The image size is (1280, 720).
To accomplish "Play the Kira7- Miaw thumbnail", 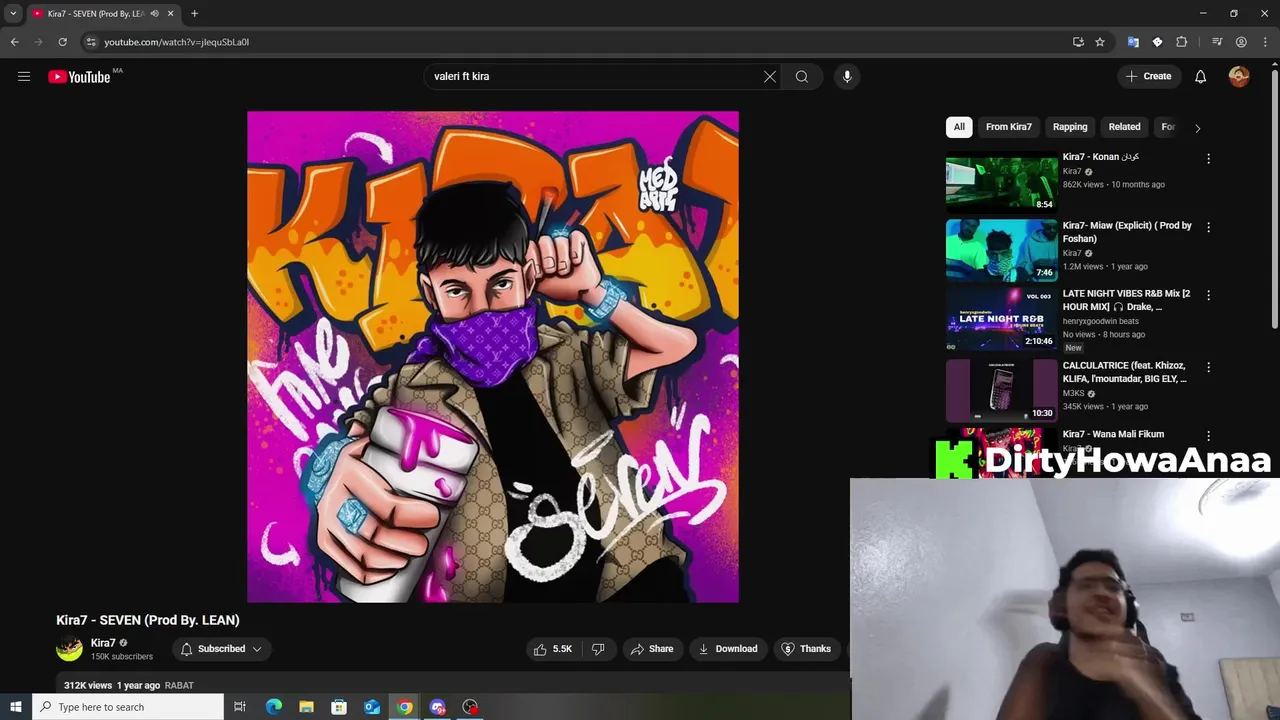I will pos(1001,249).
